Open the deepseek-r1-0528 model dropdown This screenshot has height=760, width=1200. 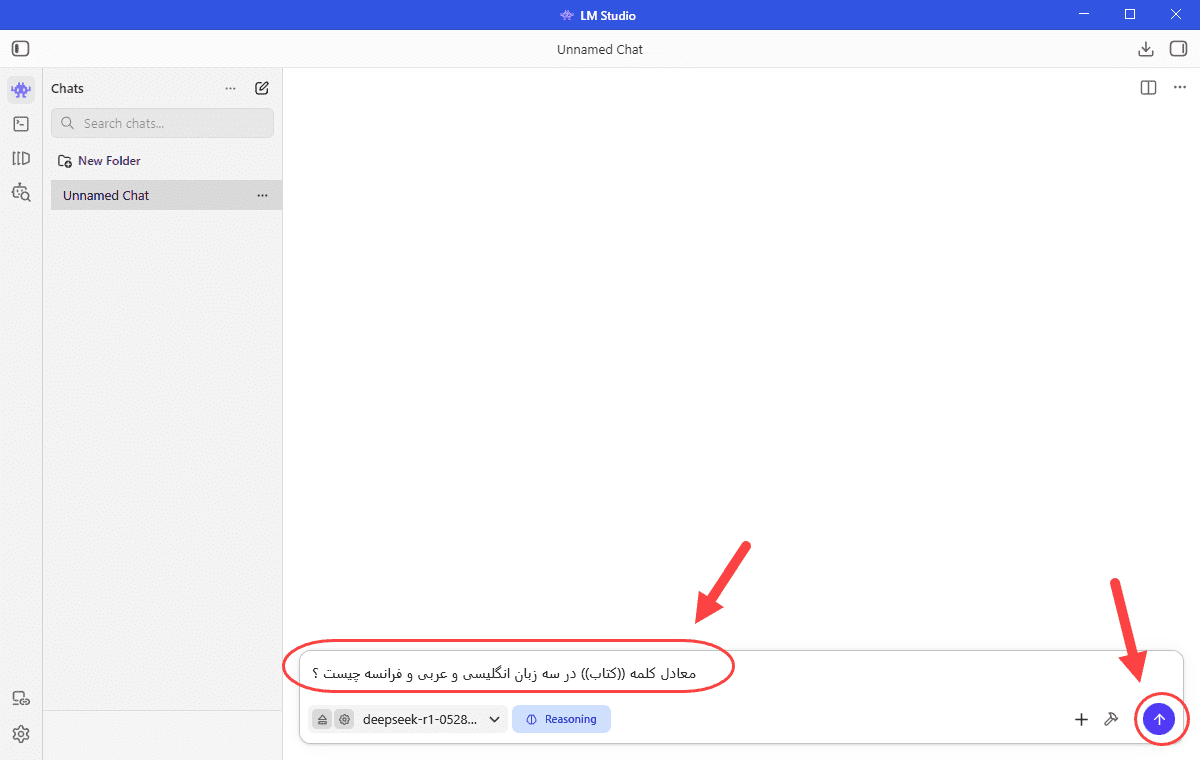click(x=430, y=719)
